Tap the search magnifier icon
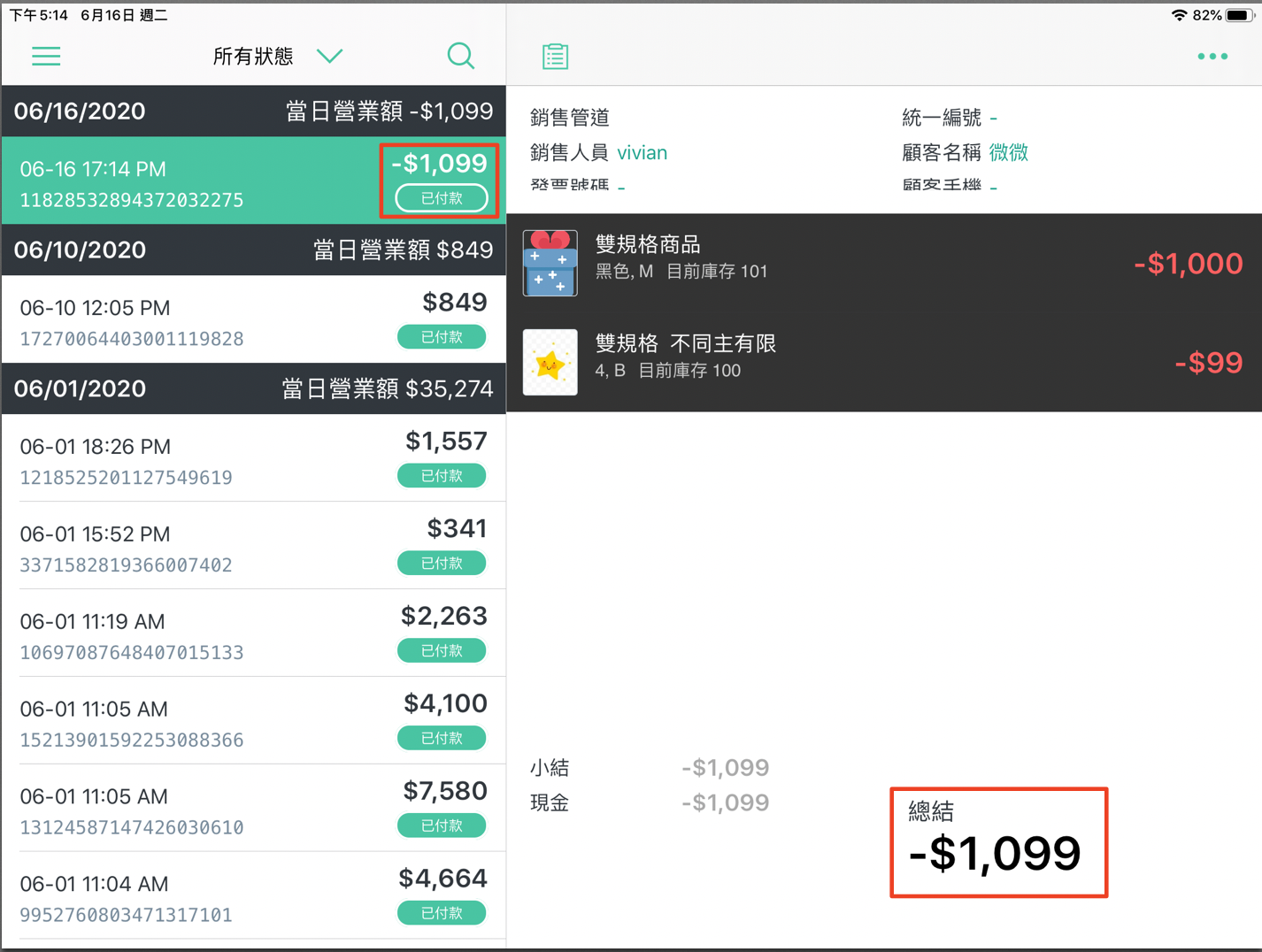The width and height of the screenshot is (1262, 952). pyautogui.click(x=460, y=56)
